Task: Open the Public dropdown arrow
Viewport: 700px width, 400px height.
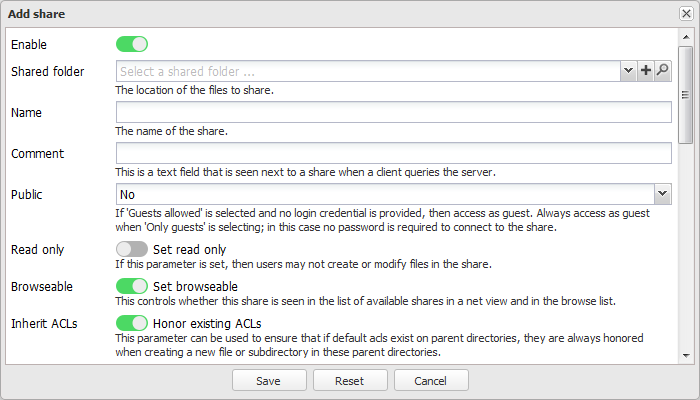Action: point(662,194)
